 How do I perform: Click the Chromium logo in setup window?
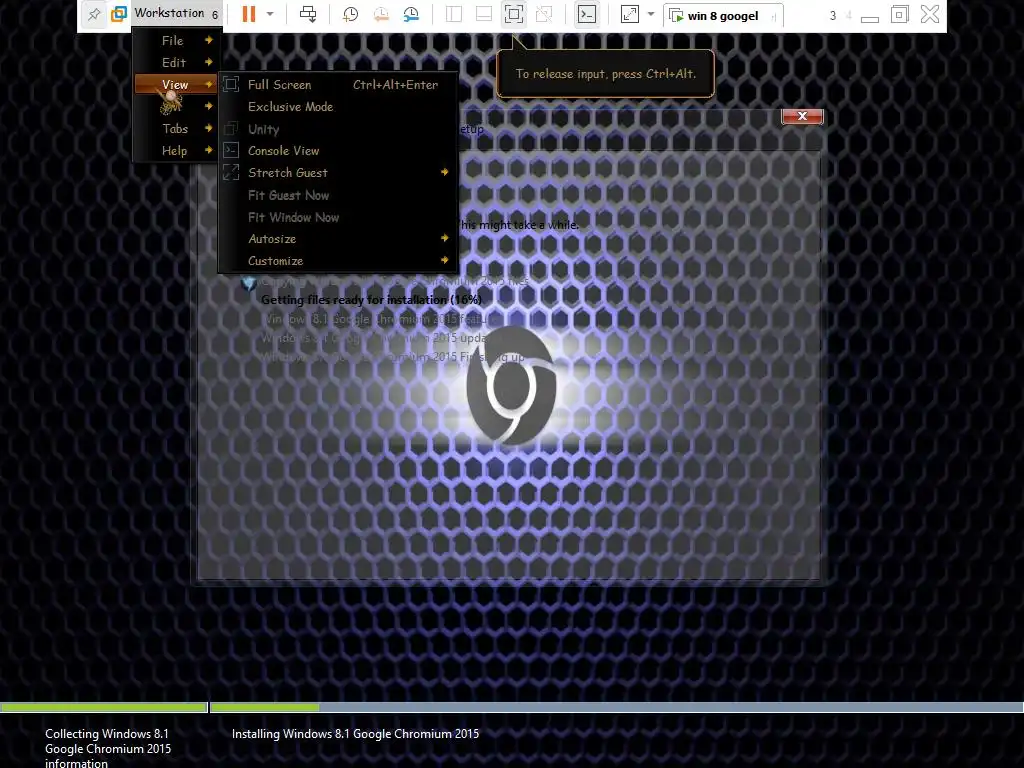(x=511, y=385)
